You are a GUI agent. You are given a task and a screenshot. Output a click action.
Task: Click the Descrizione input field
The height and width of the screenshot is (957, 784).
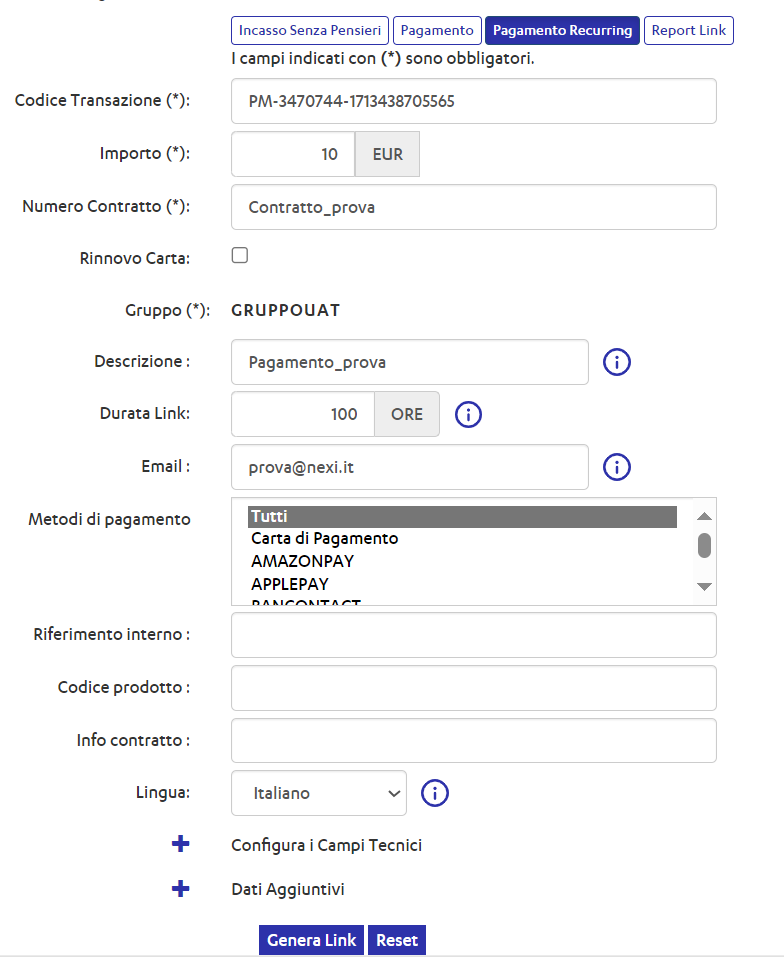[410, 363]
